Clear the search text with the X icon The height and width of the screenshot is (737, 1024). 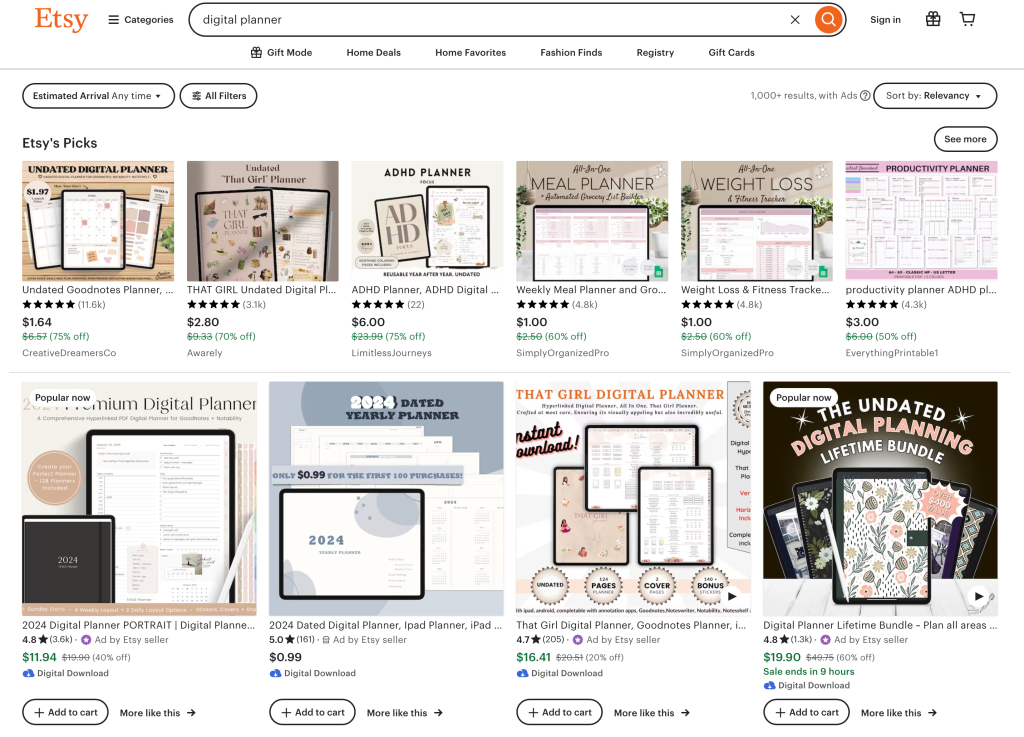click(795, 20)
